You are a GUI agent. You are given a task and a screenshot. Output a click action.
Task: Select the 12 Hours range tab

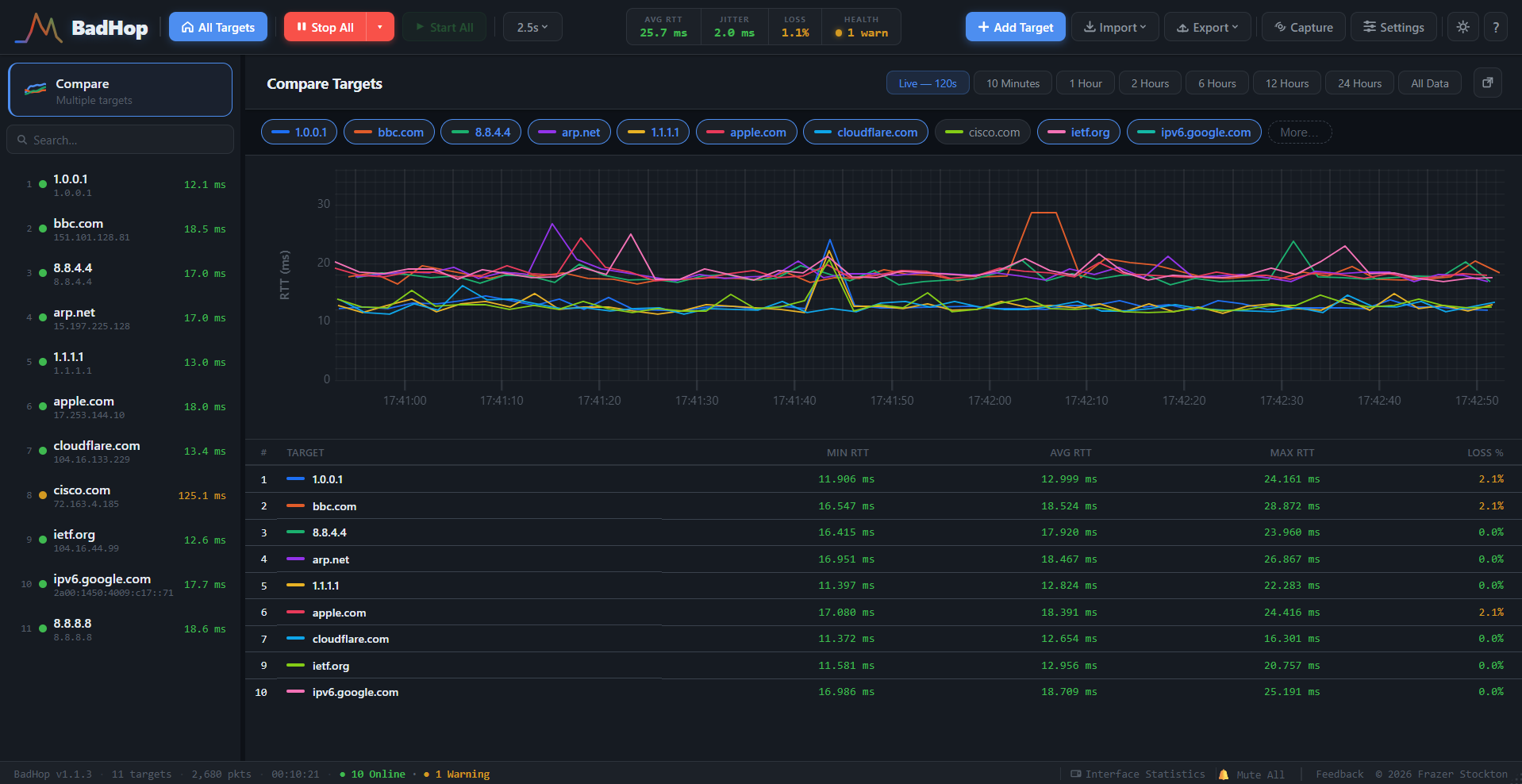pos(1287,83)
